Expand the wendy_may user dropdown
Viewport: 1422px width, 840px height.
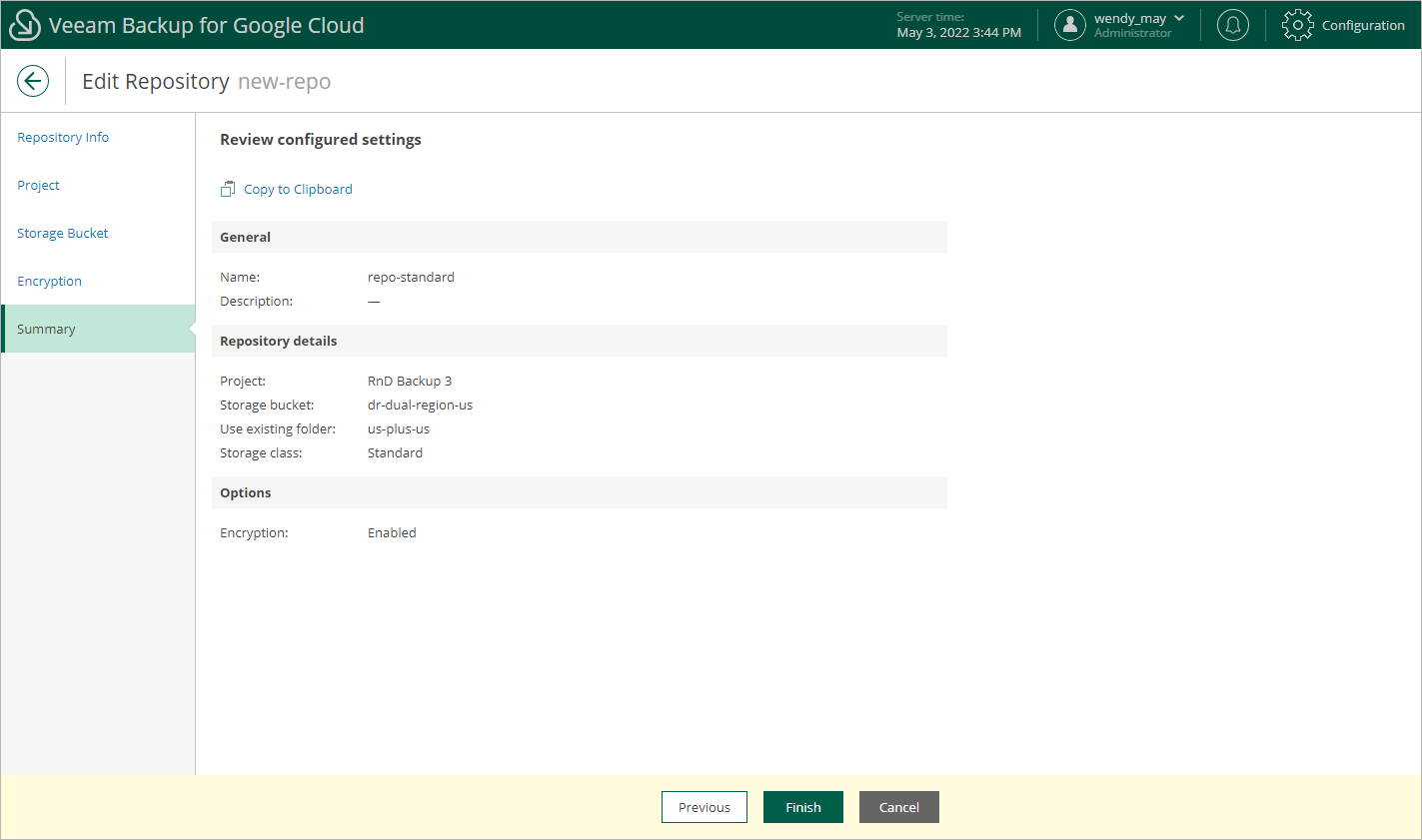tap(1179, 18)
